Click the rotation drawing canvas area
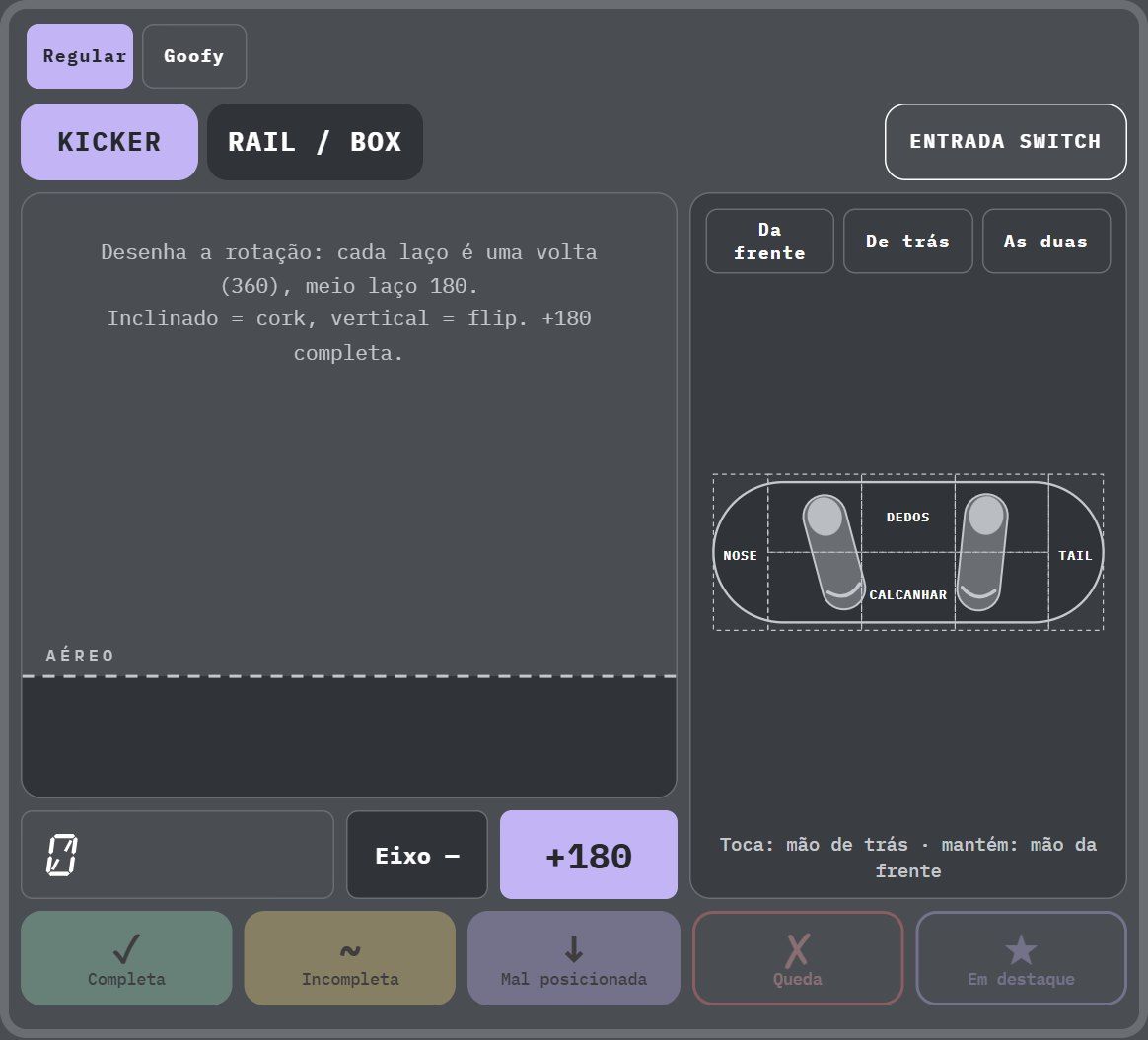This screenshot has width=1148, height=1040. point(349,496)
